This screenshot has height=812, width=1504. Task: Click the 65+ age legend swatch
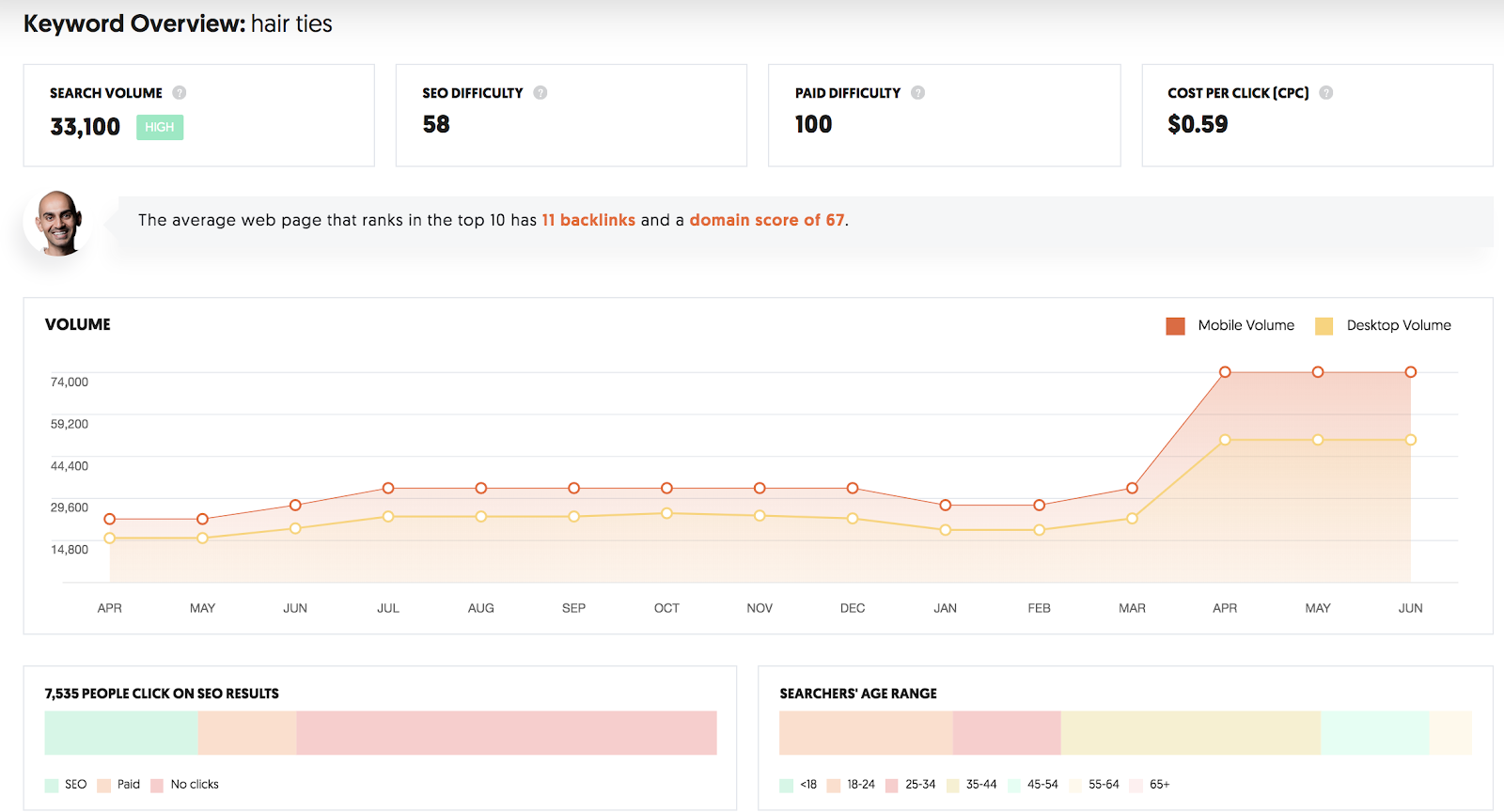pos(1136,785)
